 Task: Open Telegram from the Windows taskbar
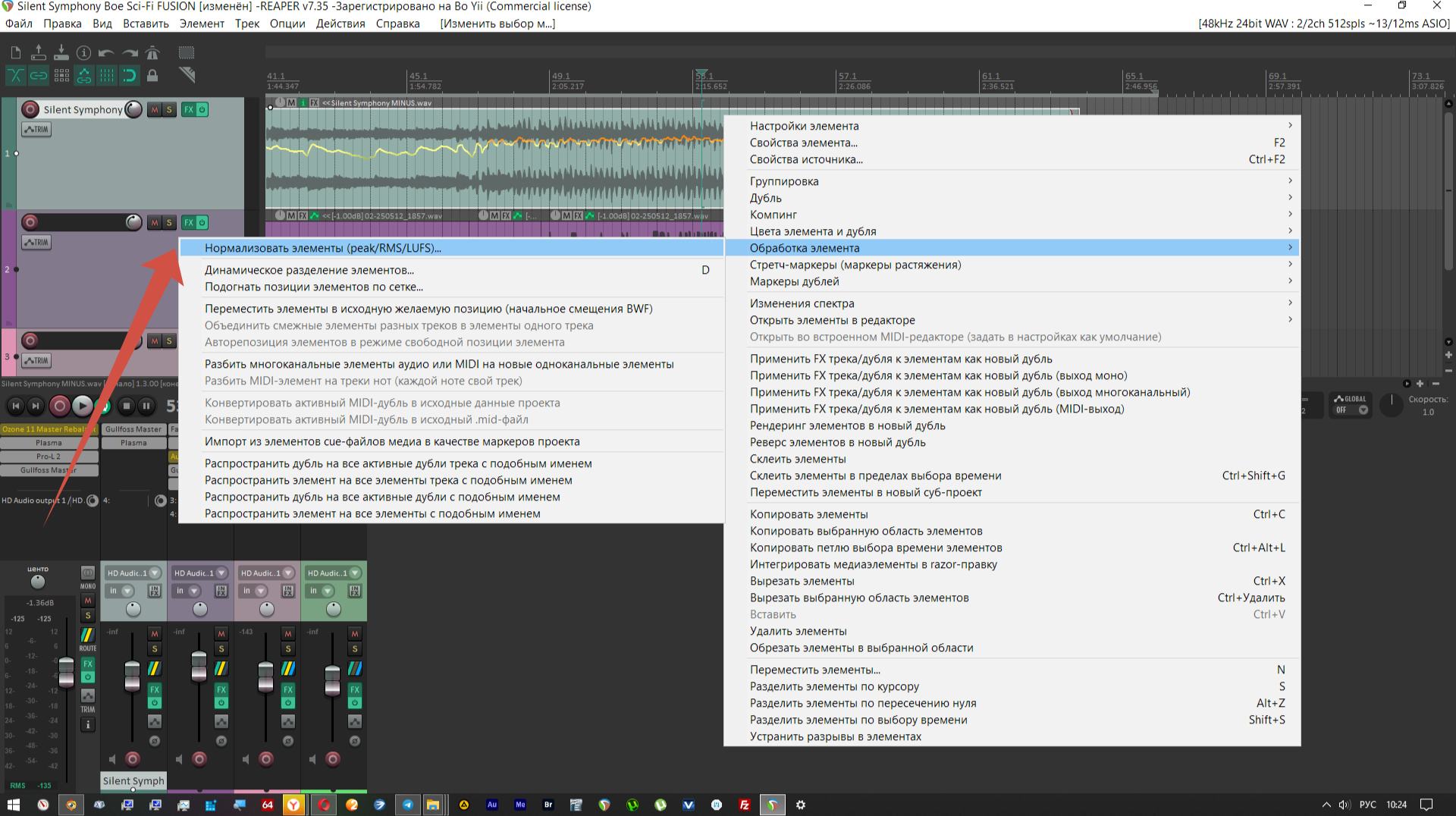pos(407,805)
